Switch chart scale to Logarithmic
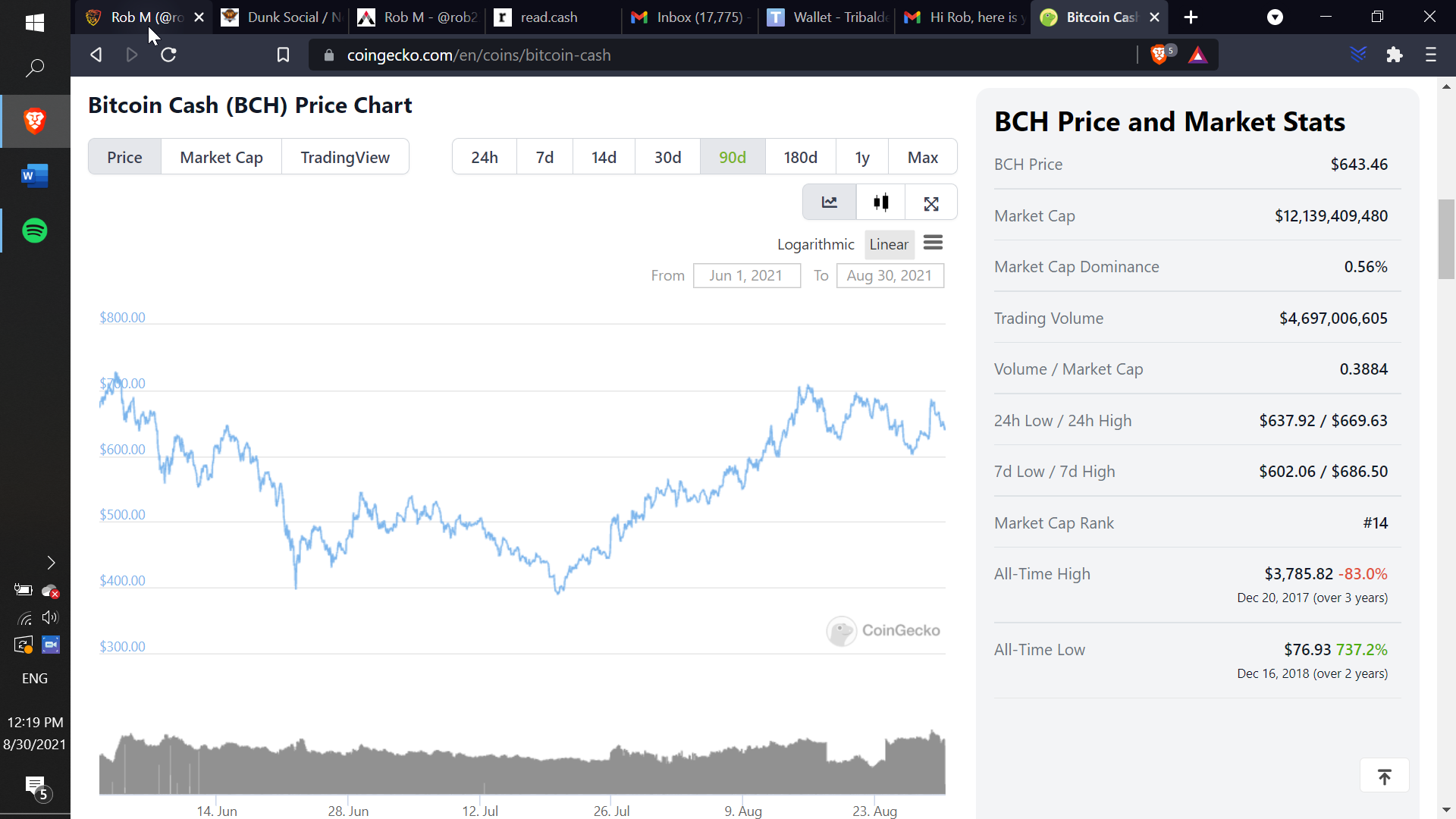This screenshot has width=1456, height=819. pos(815,244)
